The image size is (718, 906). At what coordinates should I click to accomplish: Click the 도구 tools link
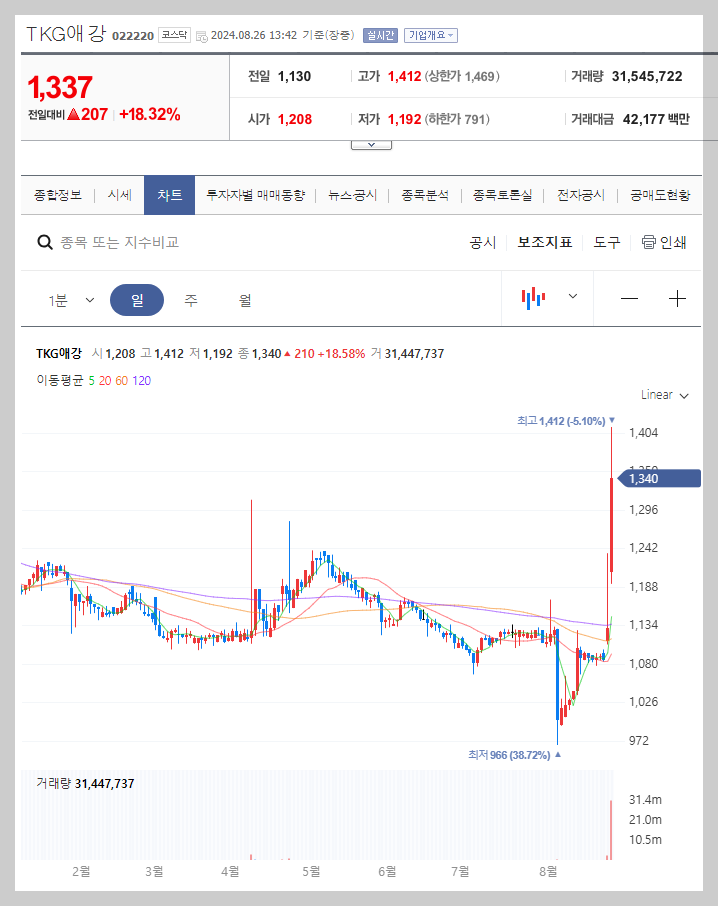(x=606, y=242)
